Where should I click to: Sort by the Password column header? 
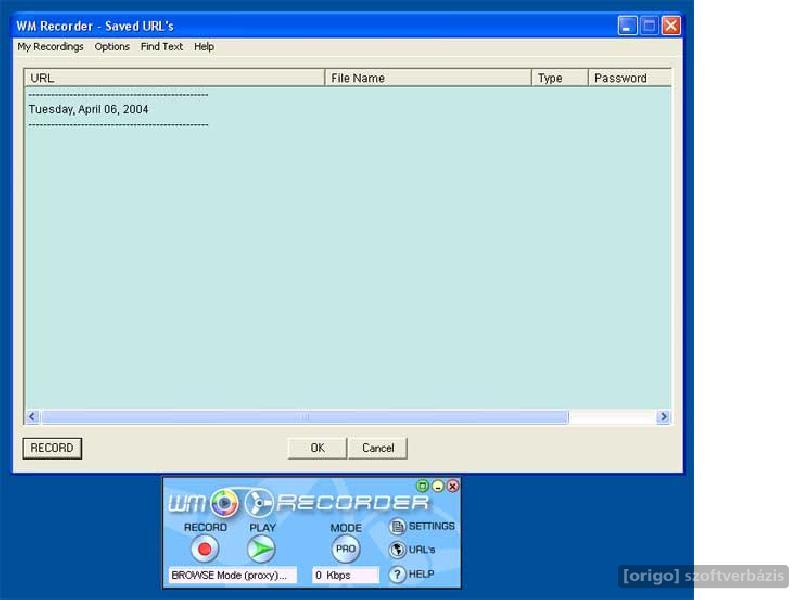pyautogui.click(x=630, y=78)
